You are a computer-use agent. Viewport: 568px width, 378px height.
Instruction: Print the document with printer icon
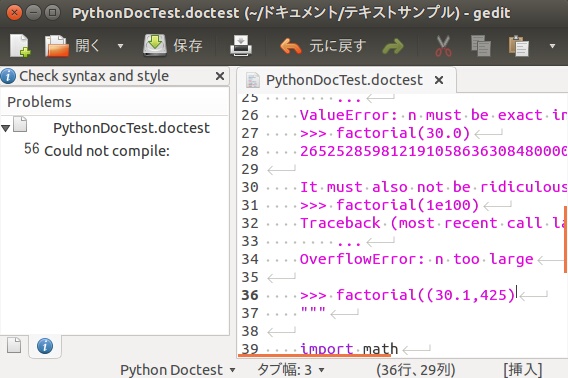(241, 46)
